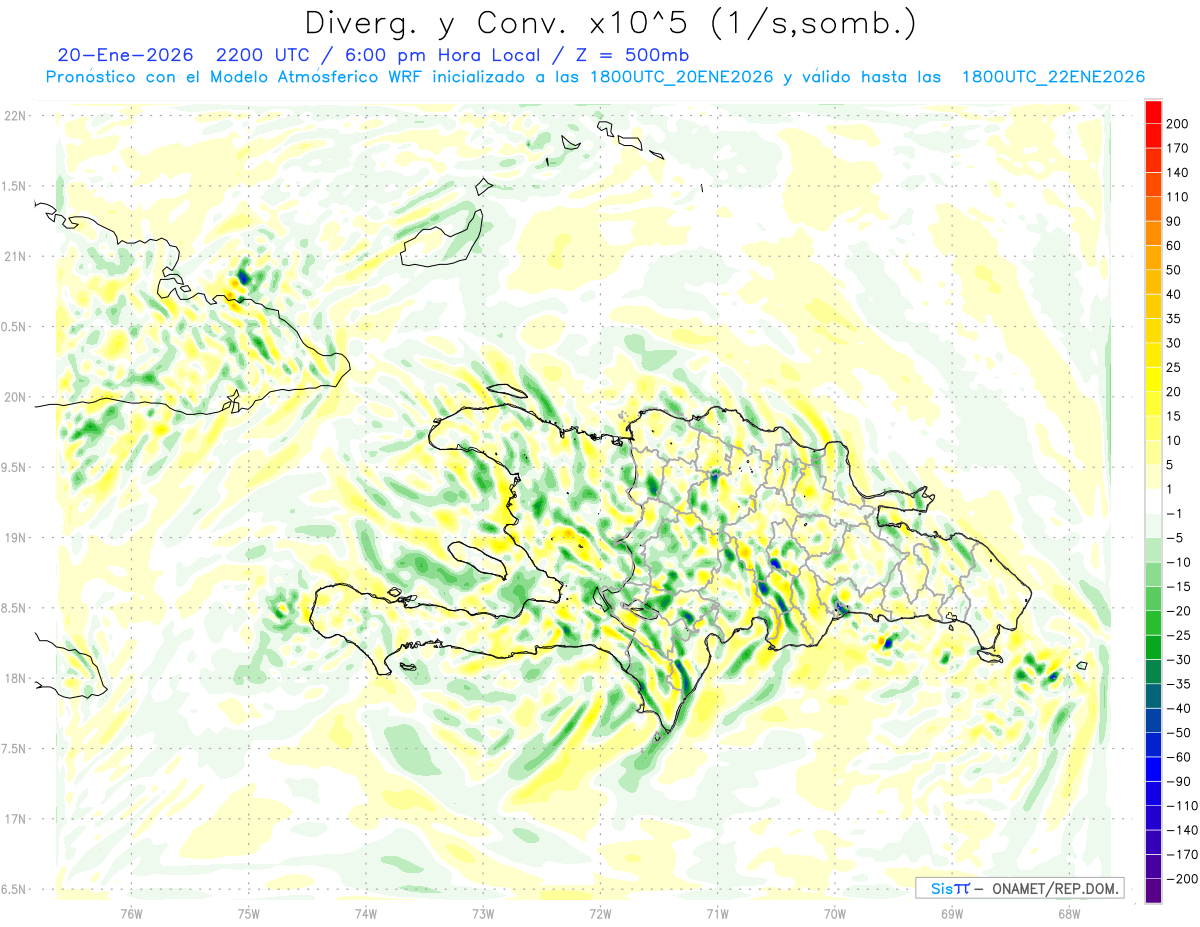Click the "20N" latitude label
The width and height of the screenshot is (1200, 927).
pyautogui.click(x=14, y=398)
